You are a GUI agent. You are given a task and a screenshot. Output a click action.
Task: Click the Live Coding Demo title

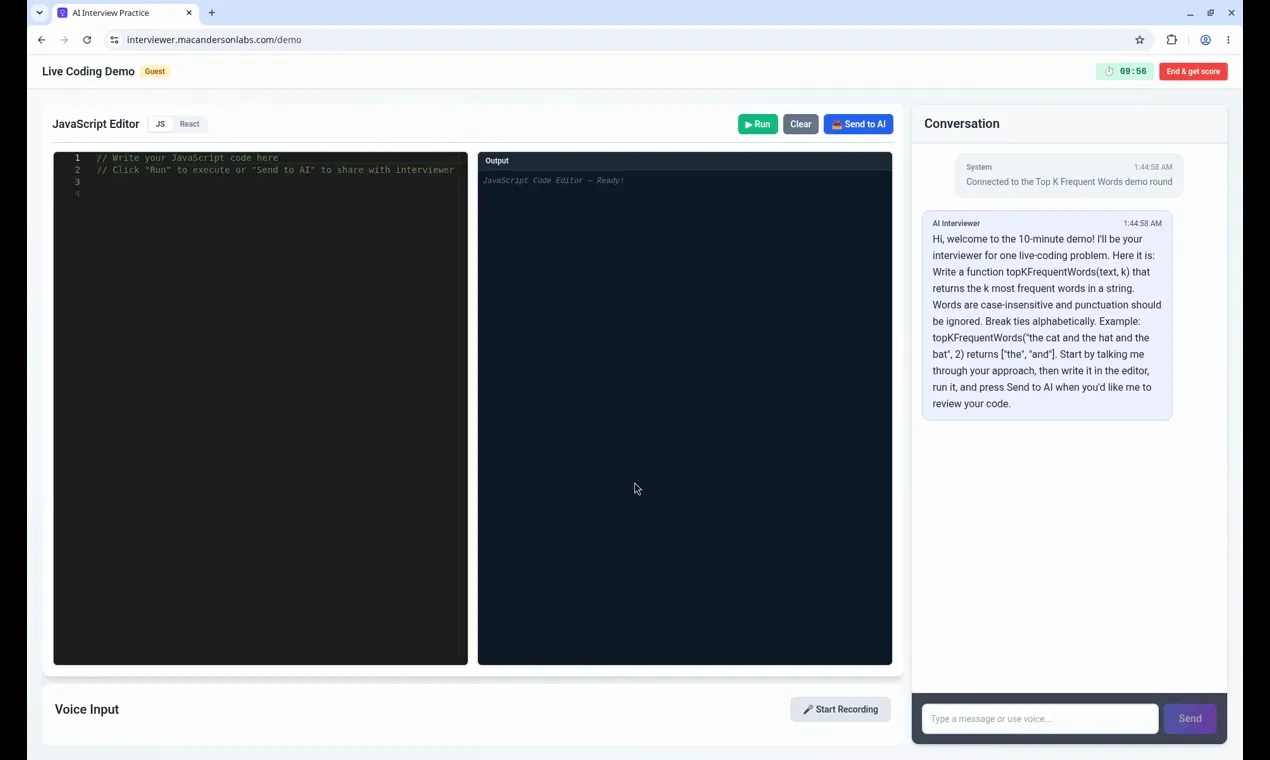click(88, 72)
